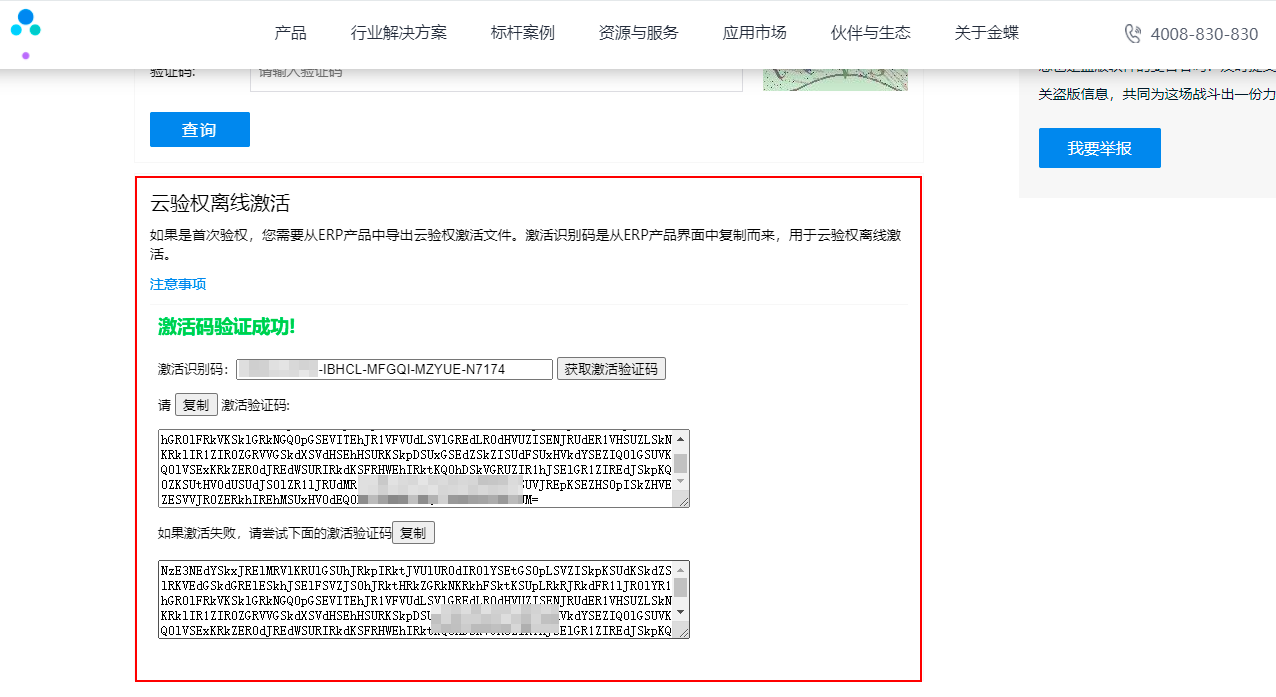1276x697 pixels.
Task: Open the 行业解决方案 menu
Action: coord(399,33)
